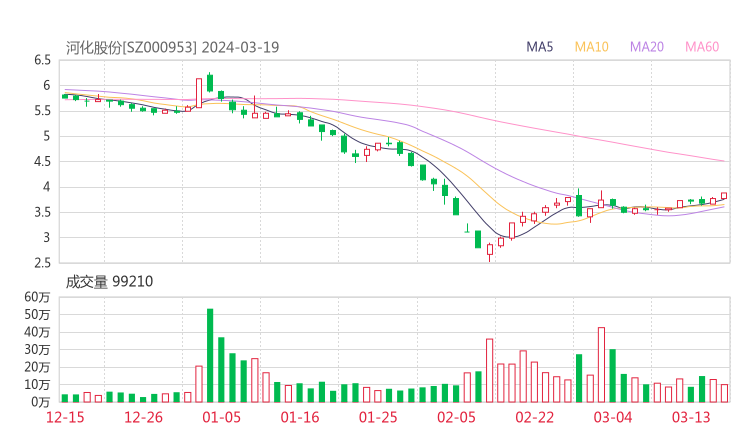Image resolution: width=740 pixels, height=440 pixels.
Task: Click the 成交量 99210 volume label
Action: pyautogui.click(x=109, y=281)
